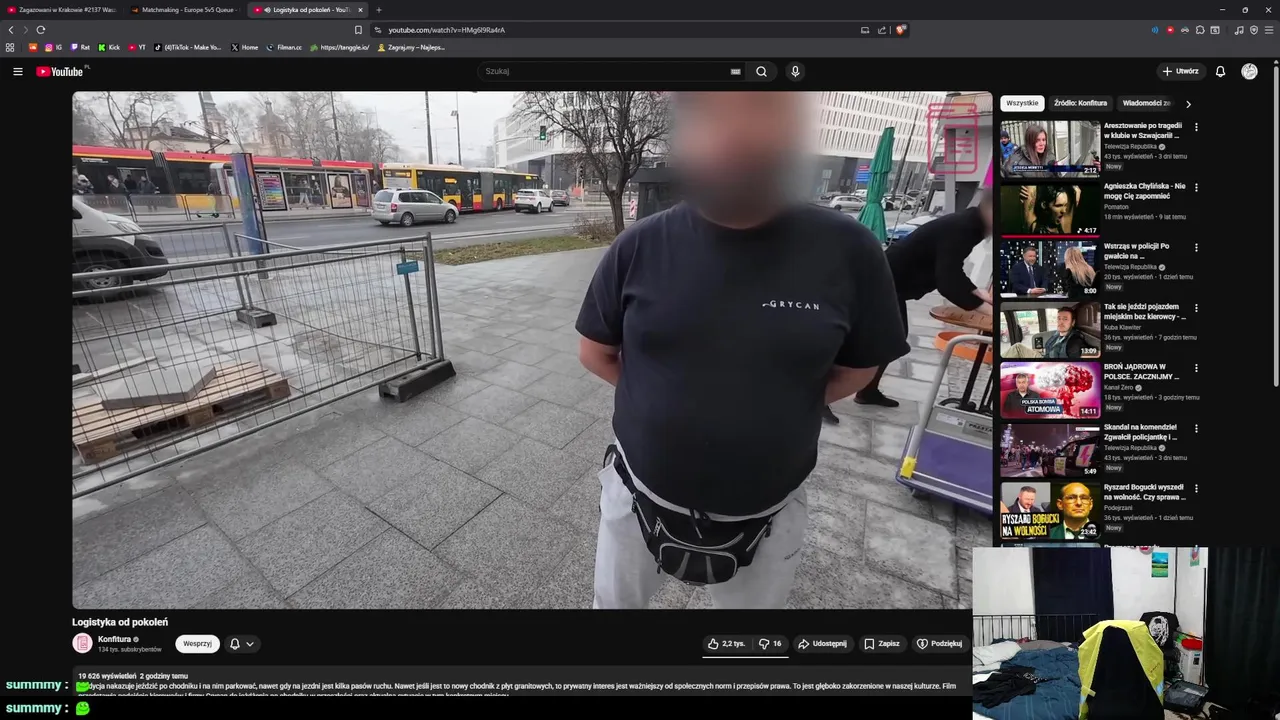Open 'BROŃ JĄDROWA W POLSCE' video title
1280x720 pixels.
1142,371
